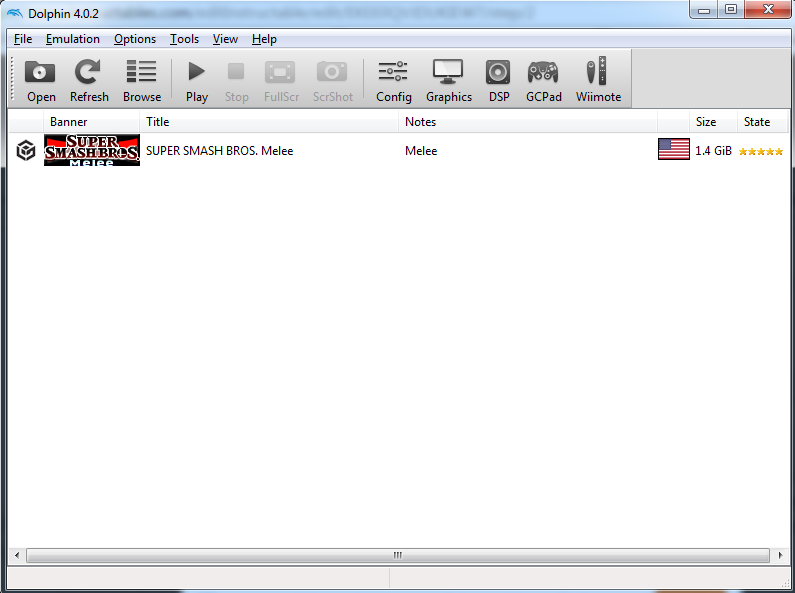Click the five-star State rating
Screen dimensions: 795x593
click(760, 151)
